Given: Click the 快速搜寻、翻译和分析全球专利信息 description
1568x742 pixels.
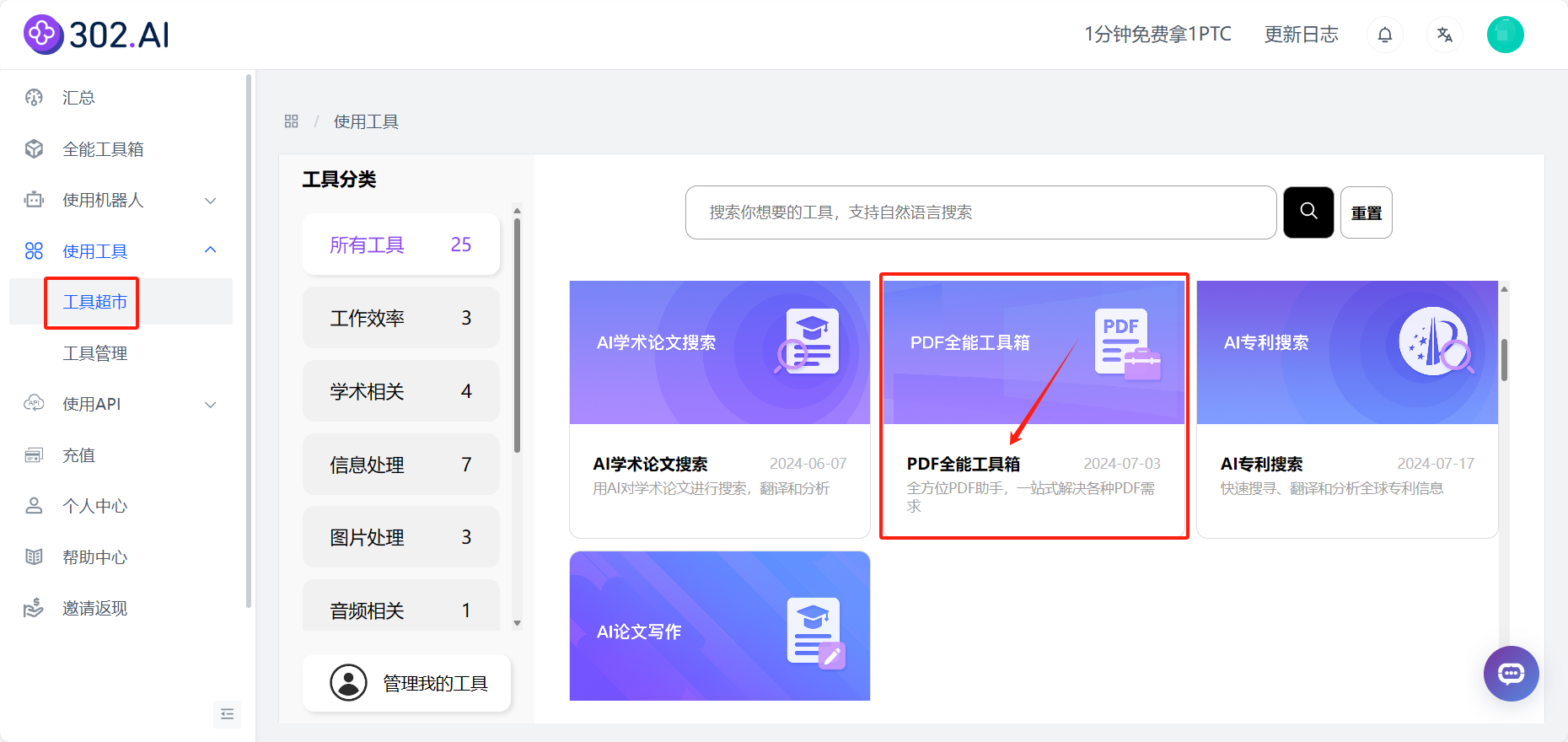Looking at the screenshot, I should (1332, 489).
